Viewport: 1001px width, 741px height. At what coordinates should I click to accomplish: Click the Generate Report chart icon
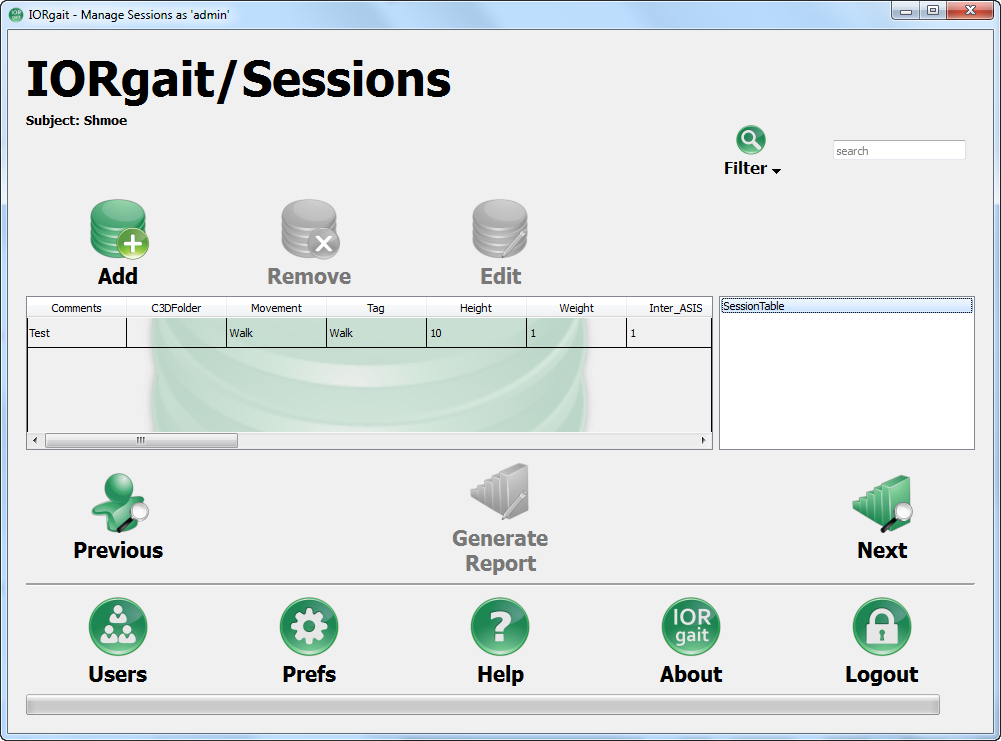(x=500, y=491)
